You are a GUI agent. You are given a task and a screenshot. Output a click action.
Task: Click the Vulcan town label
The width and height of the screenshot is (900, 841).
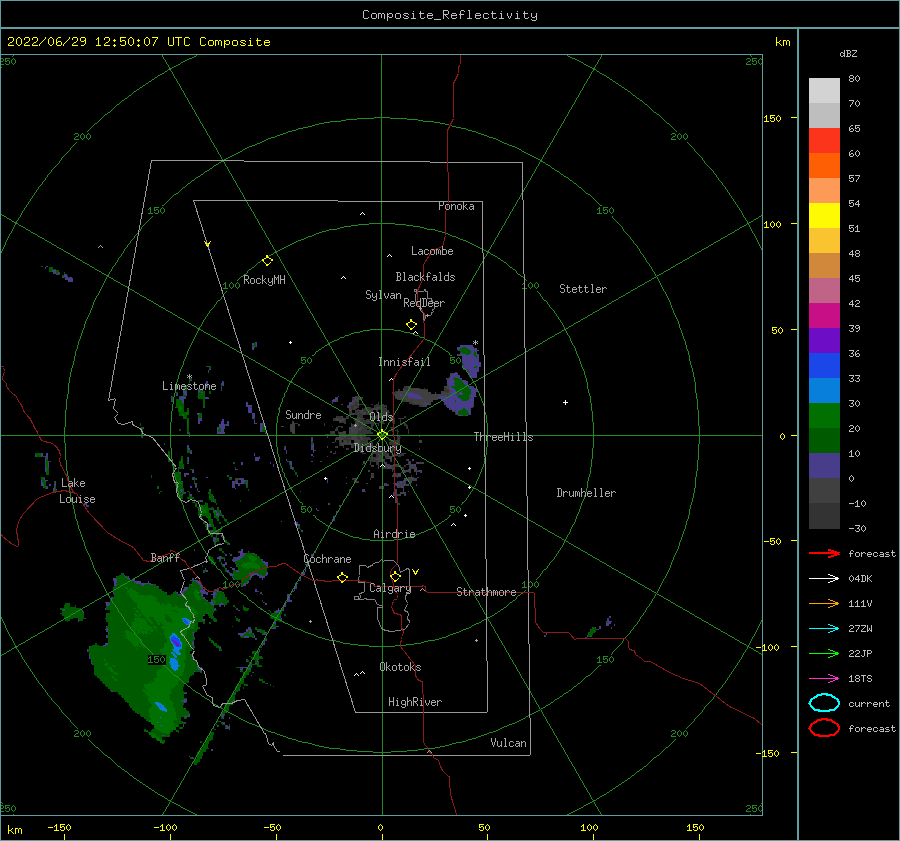[508, 743]
